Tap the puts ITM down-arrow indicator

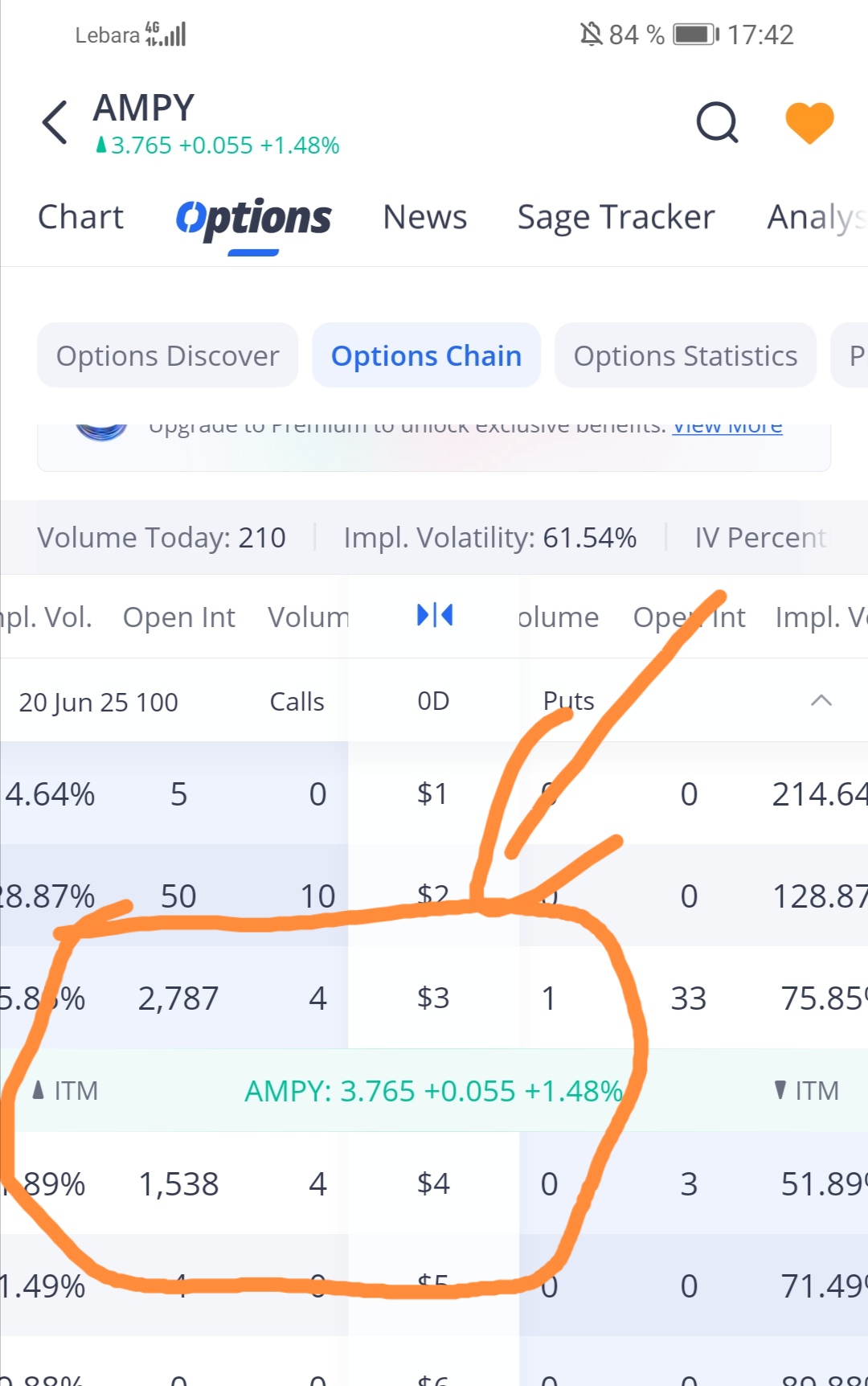tap(780, 1090)
